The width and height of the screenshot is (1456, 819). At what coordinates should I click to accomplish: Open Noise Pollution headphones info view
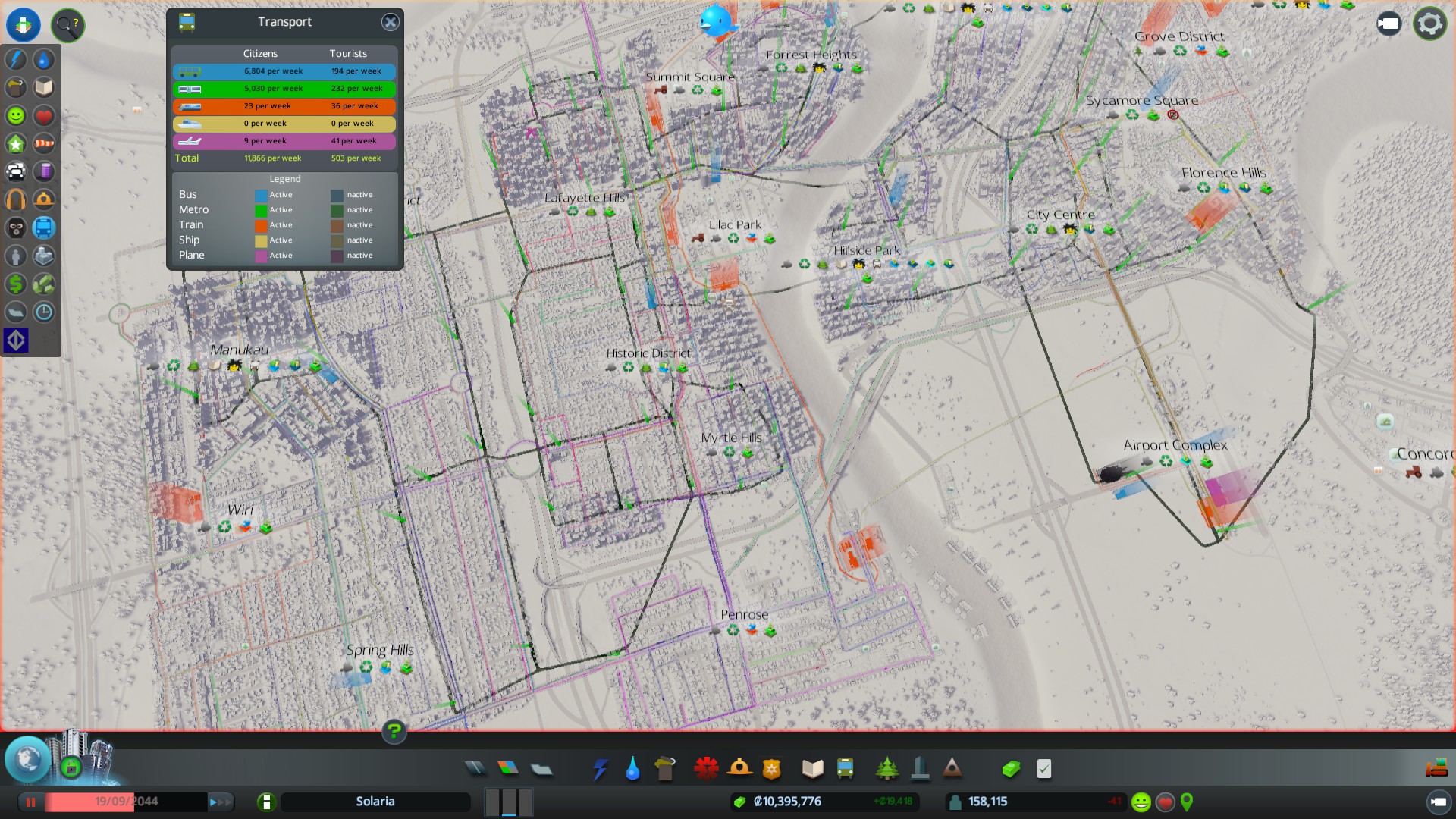pos(16,199)
